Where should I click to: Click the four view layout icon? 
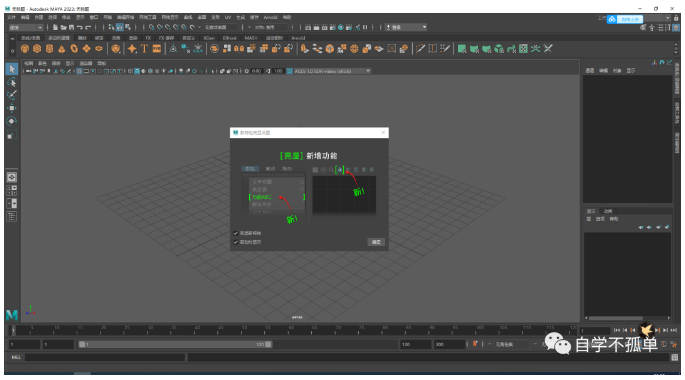click(x=12, y=190)
